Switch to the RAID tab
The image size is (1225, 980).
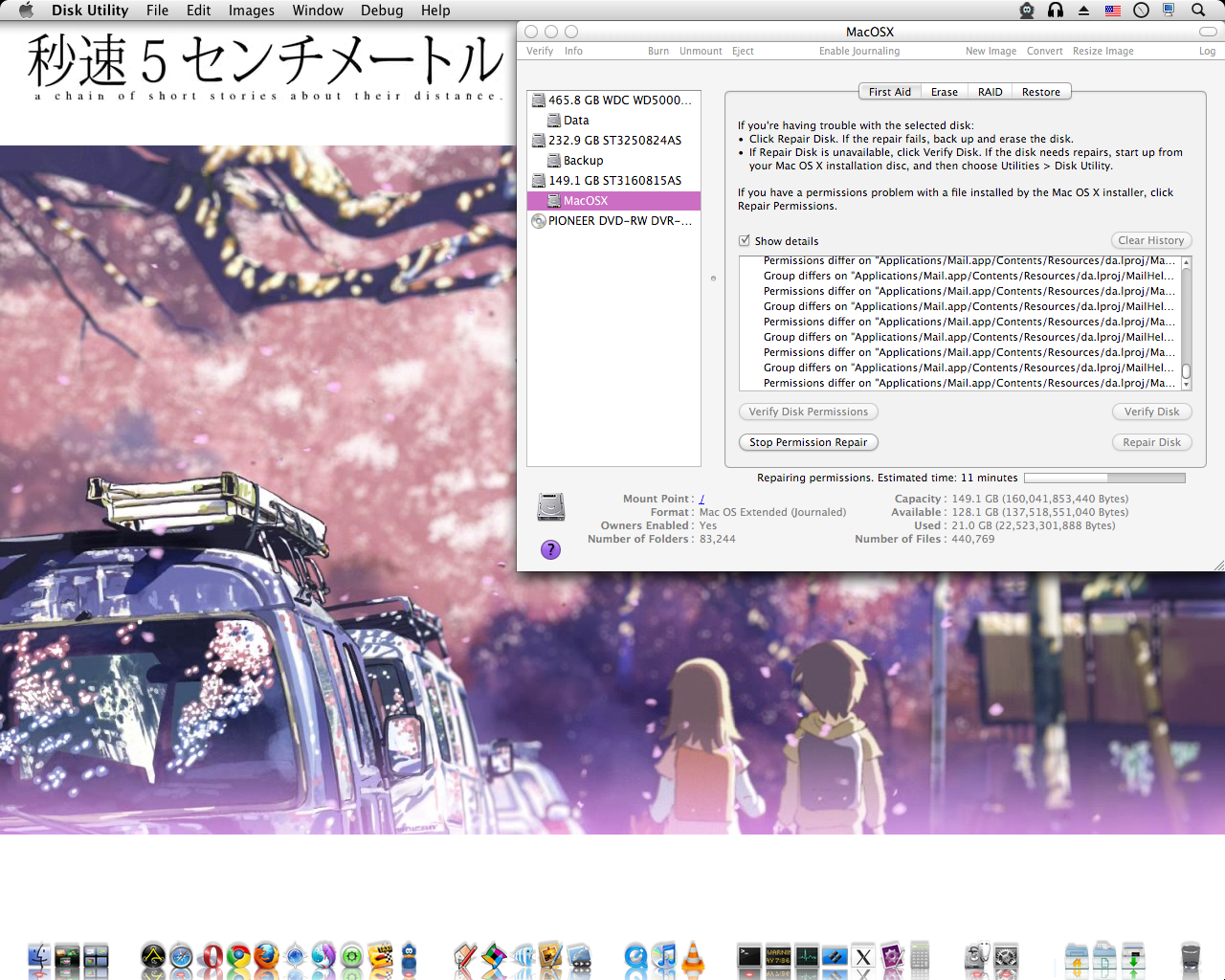[x=990, y=92]
